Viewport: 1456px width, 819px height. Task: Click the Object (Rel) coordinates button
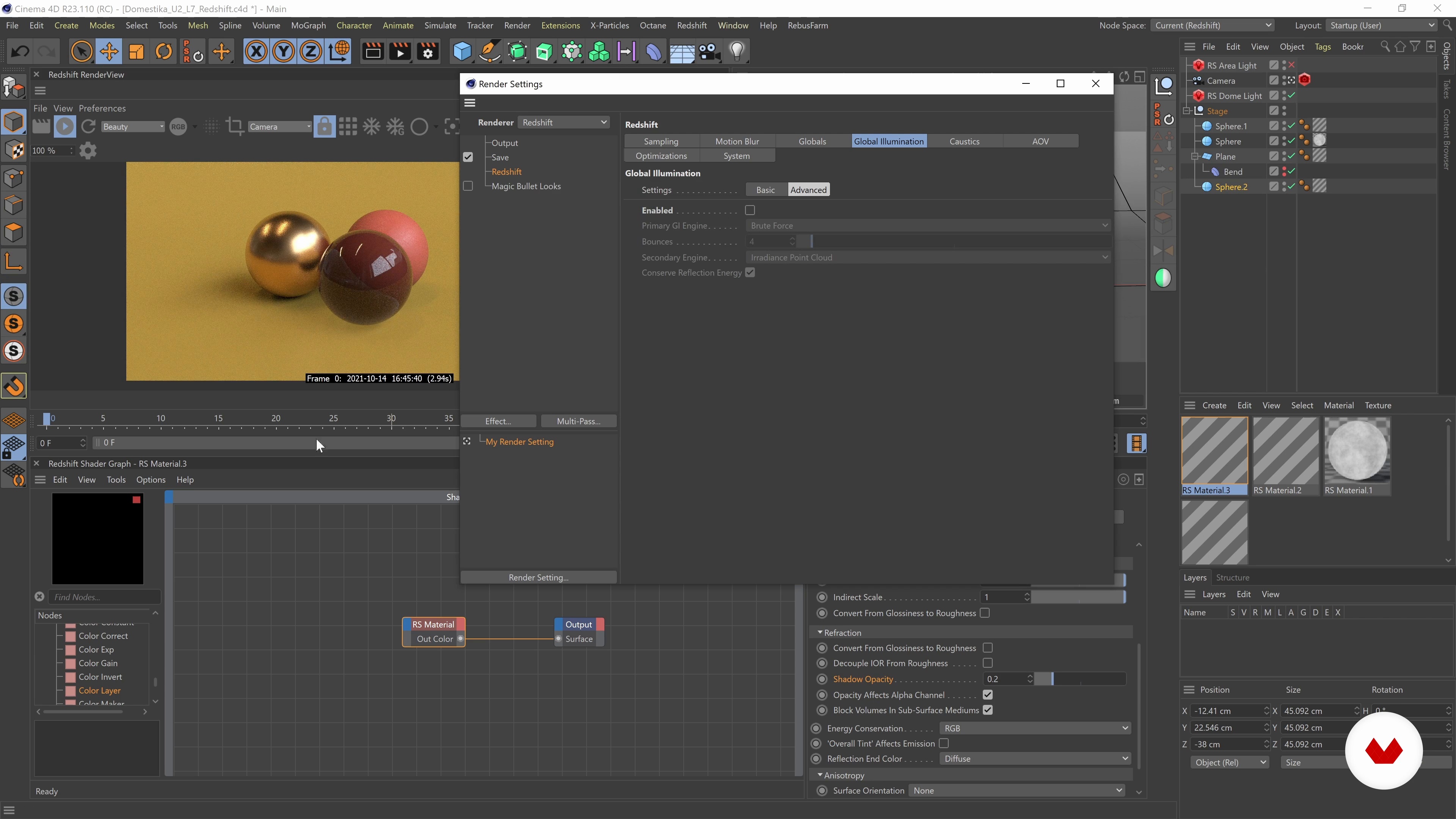click(x=1229, y=763)
